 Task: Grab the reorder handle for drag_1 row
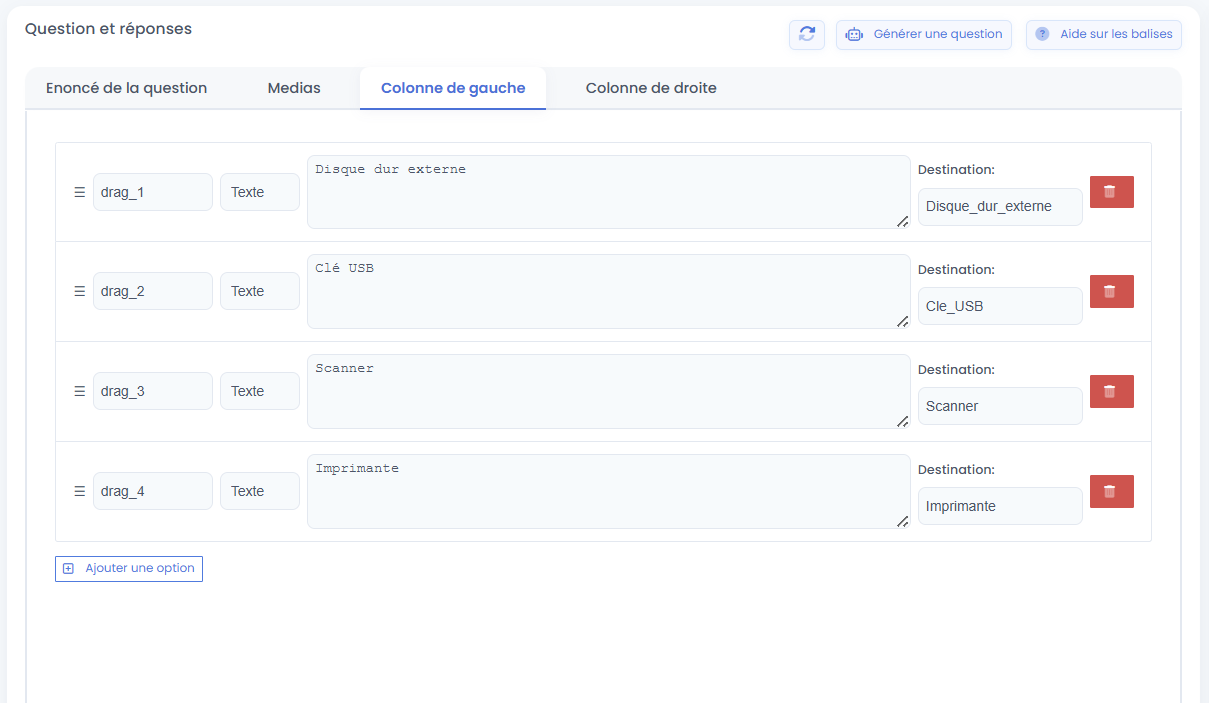click(x=79, y=192)
